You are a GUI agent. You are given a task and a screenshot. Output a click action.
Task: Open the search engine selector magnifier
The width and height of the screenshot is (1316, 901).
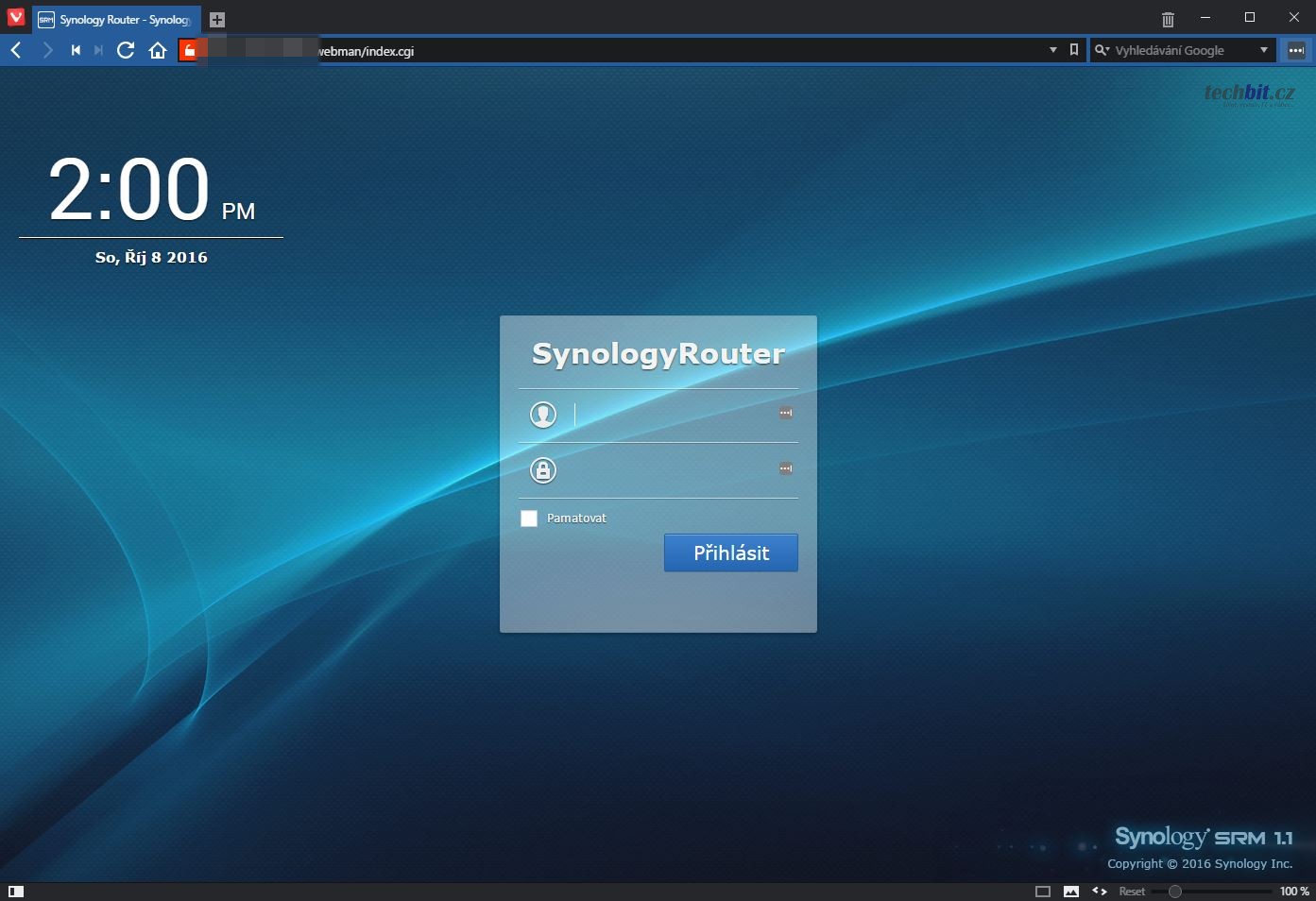(1102, 50)
